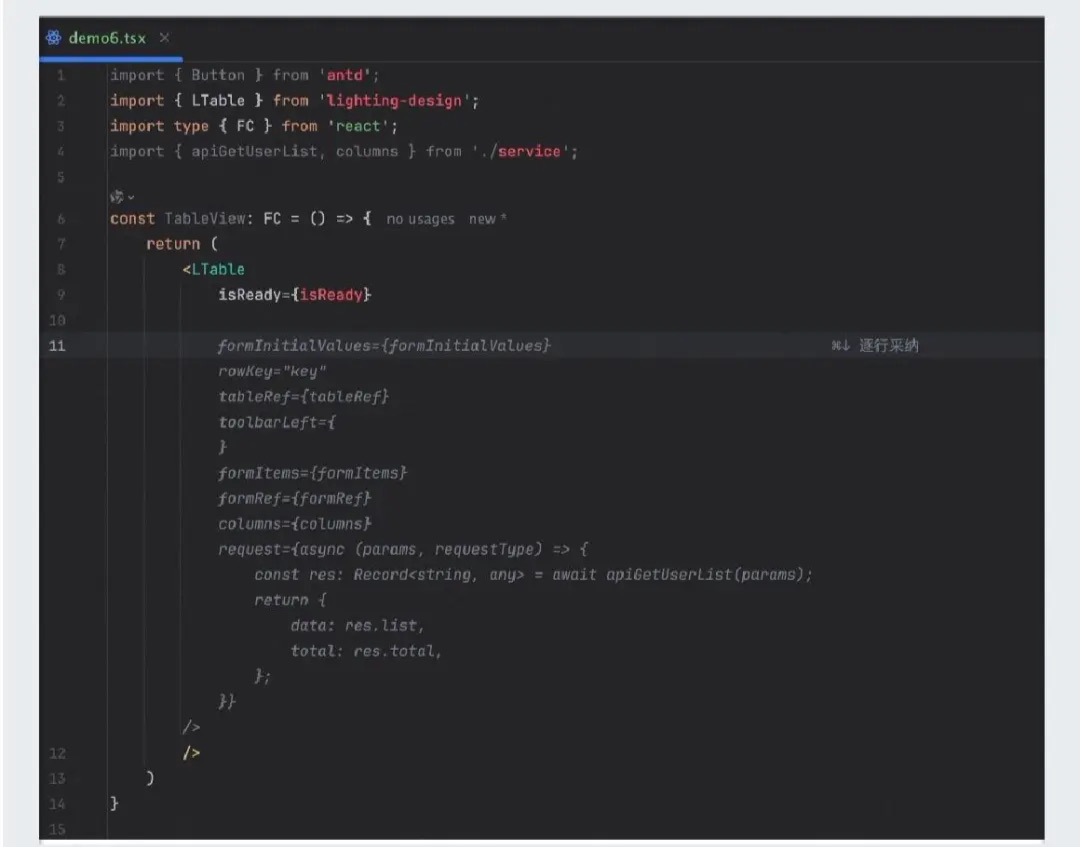Click the <LTable opening tag
This screenshot has height=847, width=1080.
[x=214, y=269]
